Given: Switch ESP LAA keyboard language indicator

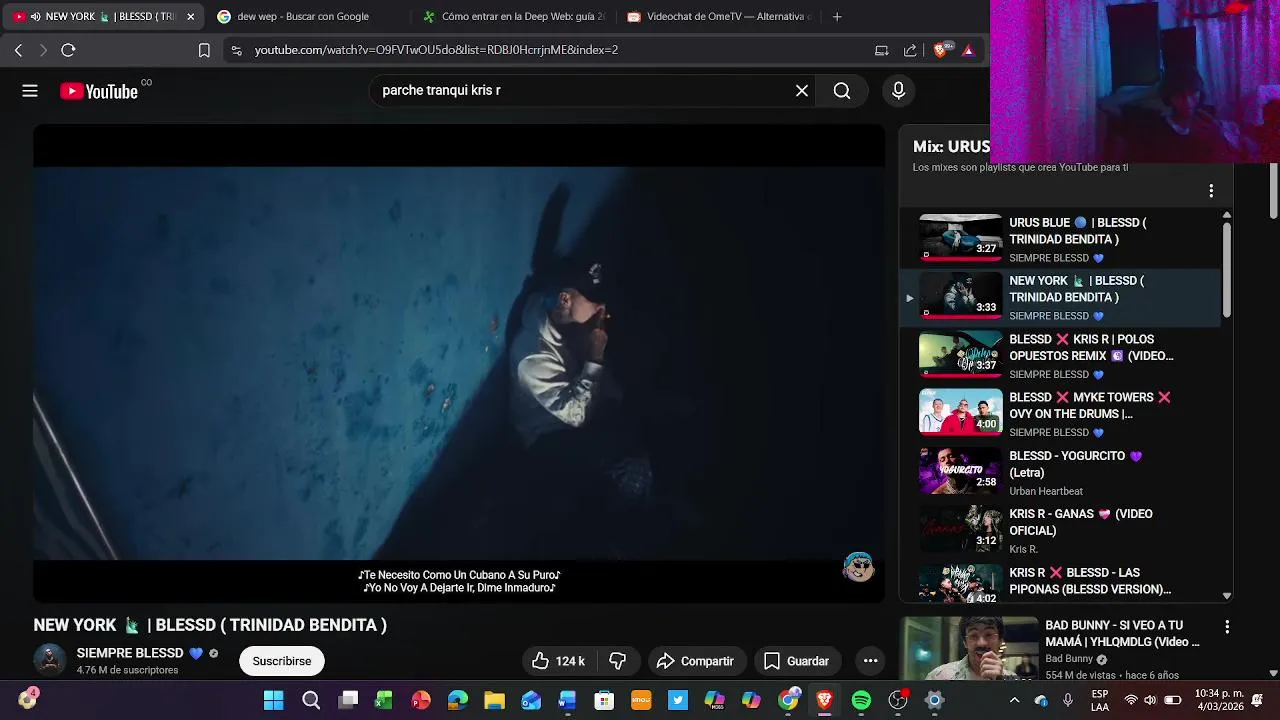Looking at the screenshot, I should click(x=1099, y=700).
